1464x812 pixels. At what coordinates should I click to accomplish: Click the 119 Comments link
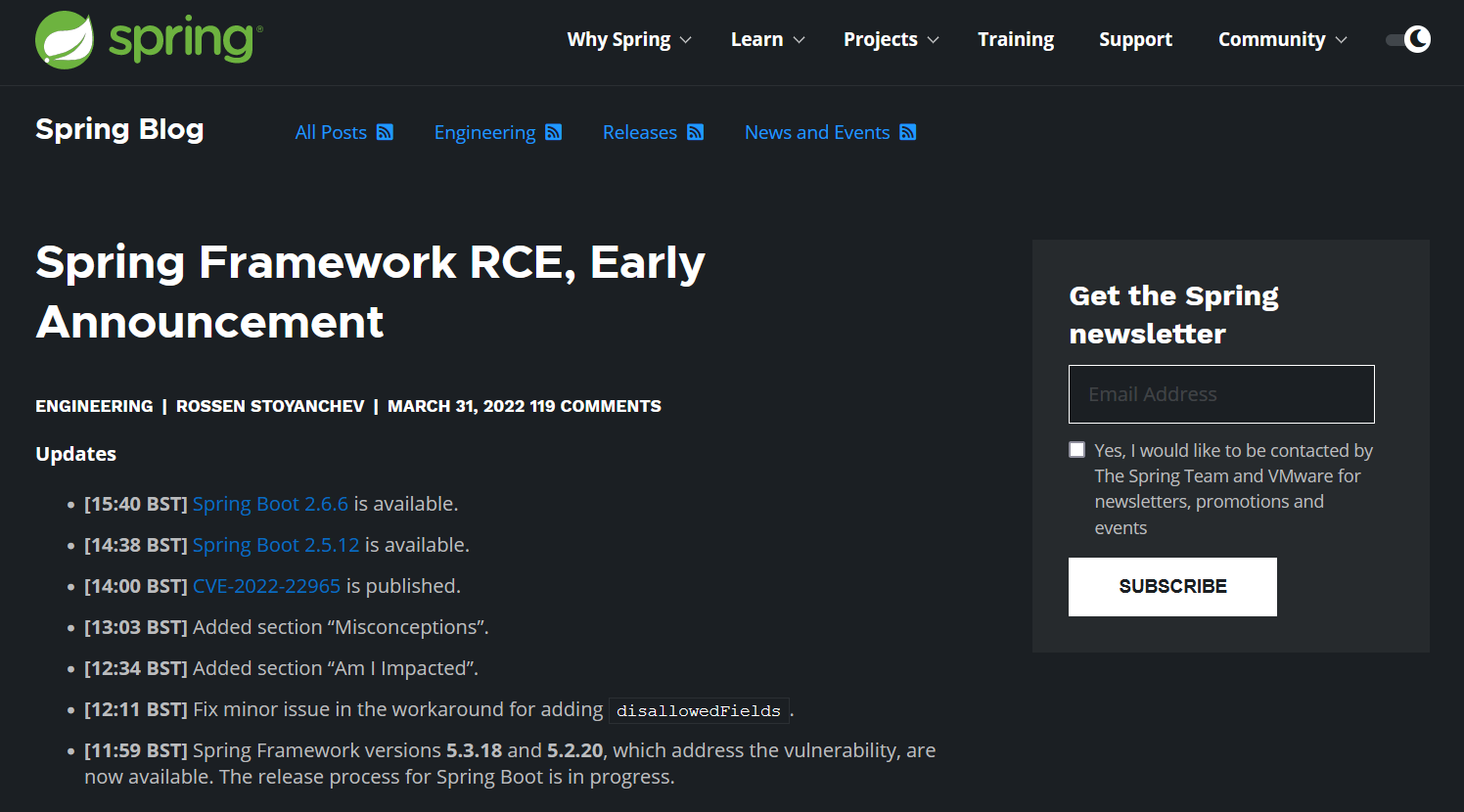click(x=598, y=405)
